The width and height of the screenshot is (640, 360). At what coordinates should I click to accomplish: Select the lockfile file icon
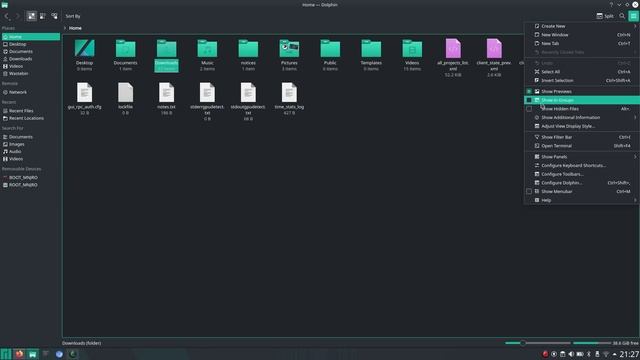[x=125, y=93]
